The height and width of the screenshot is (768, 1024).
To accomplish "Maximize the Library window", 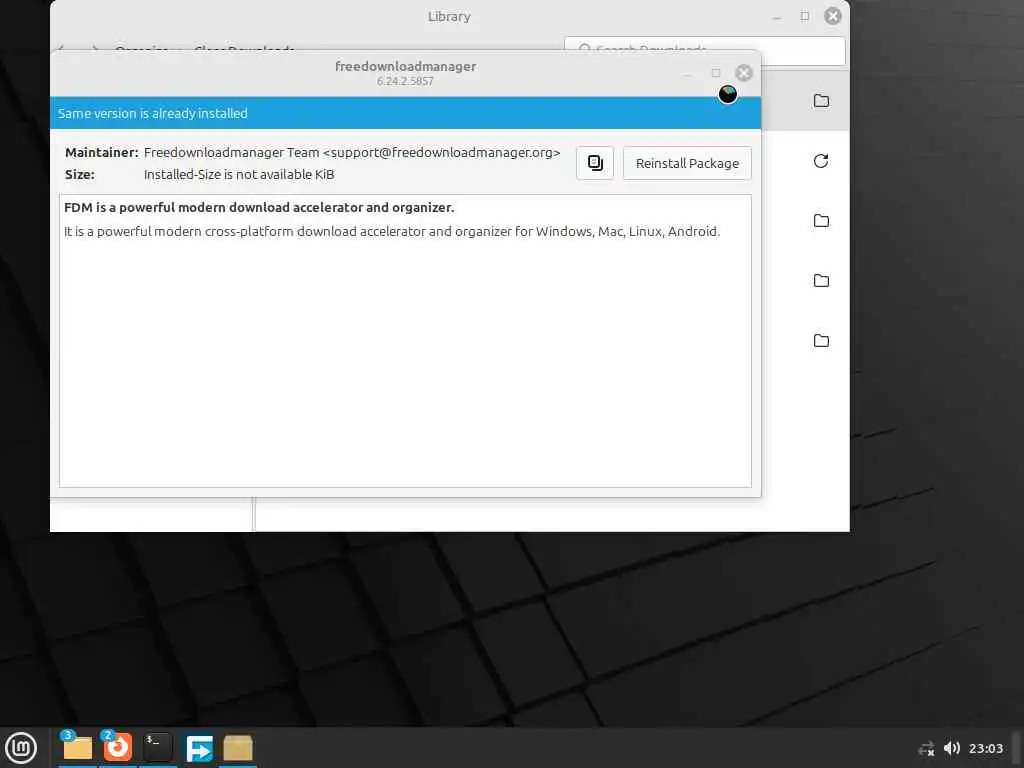I will tap(805, 16).
